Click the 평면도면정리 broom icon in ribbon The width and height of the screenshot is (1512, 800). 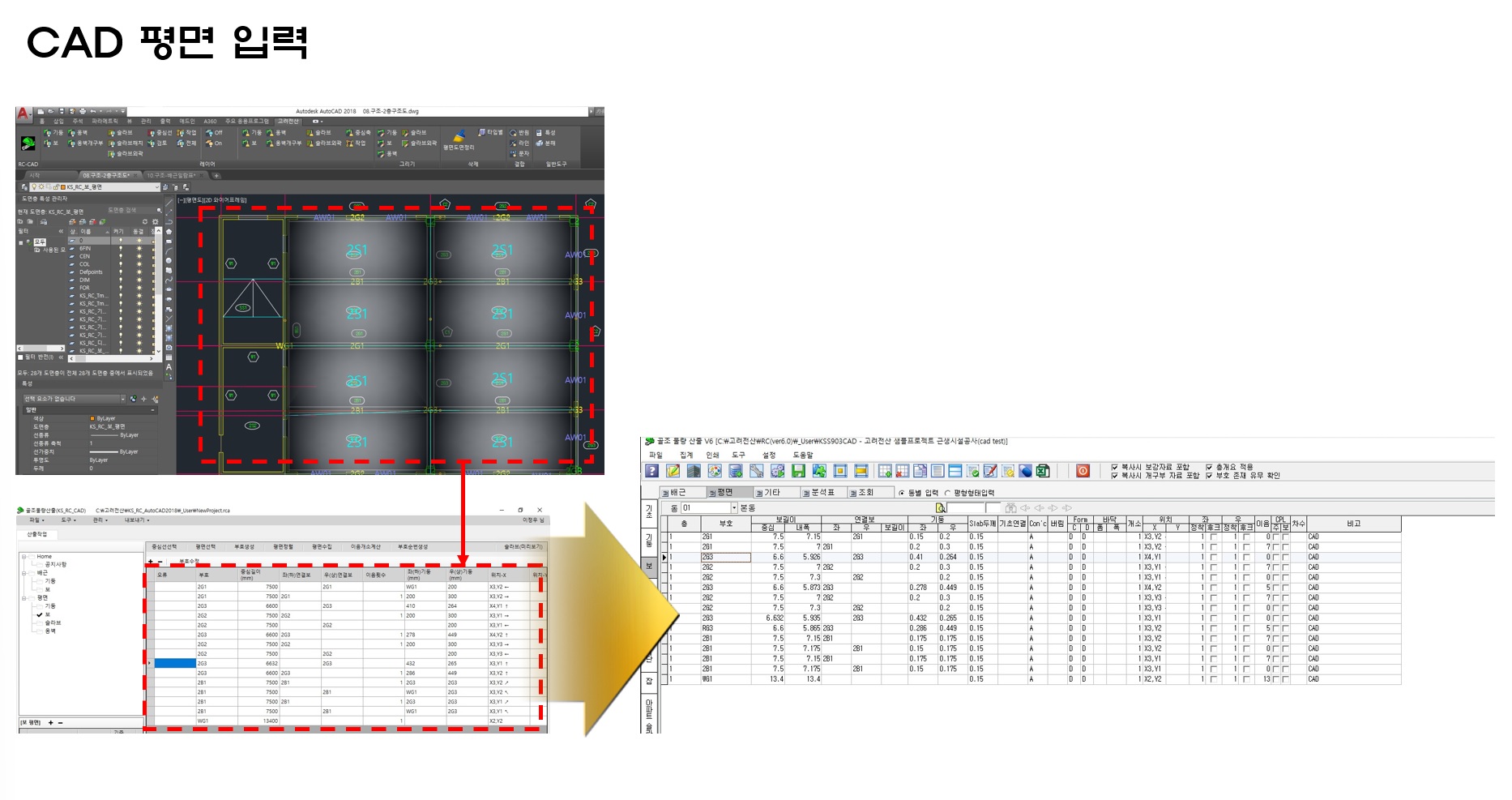(x=459, y=136)
